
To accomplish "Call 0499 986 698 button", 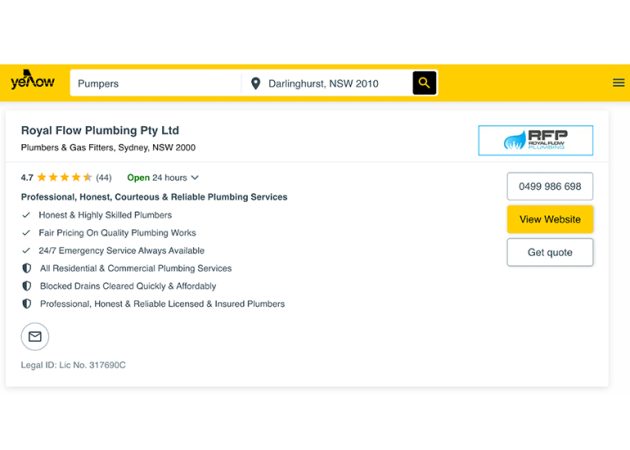I will click(x=550, y=186).
